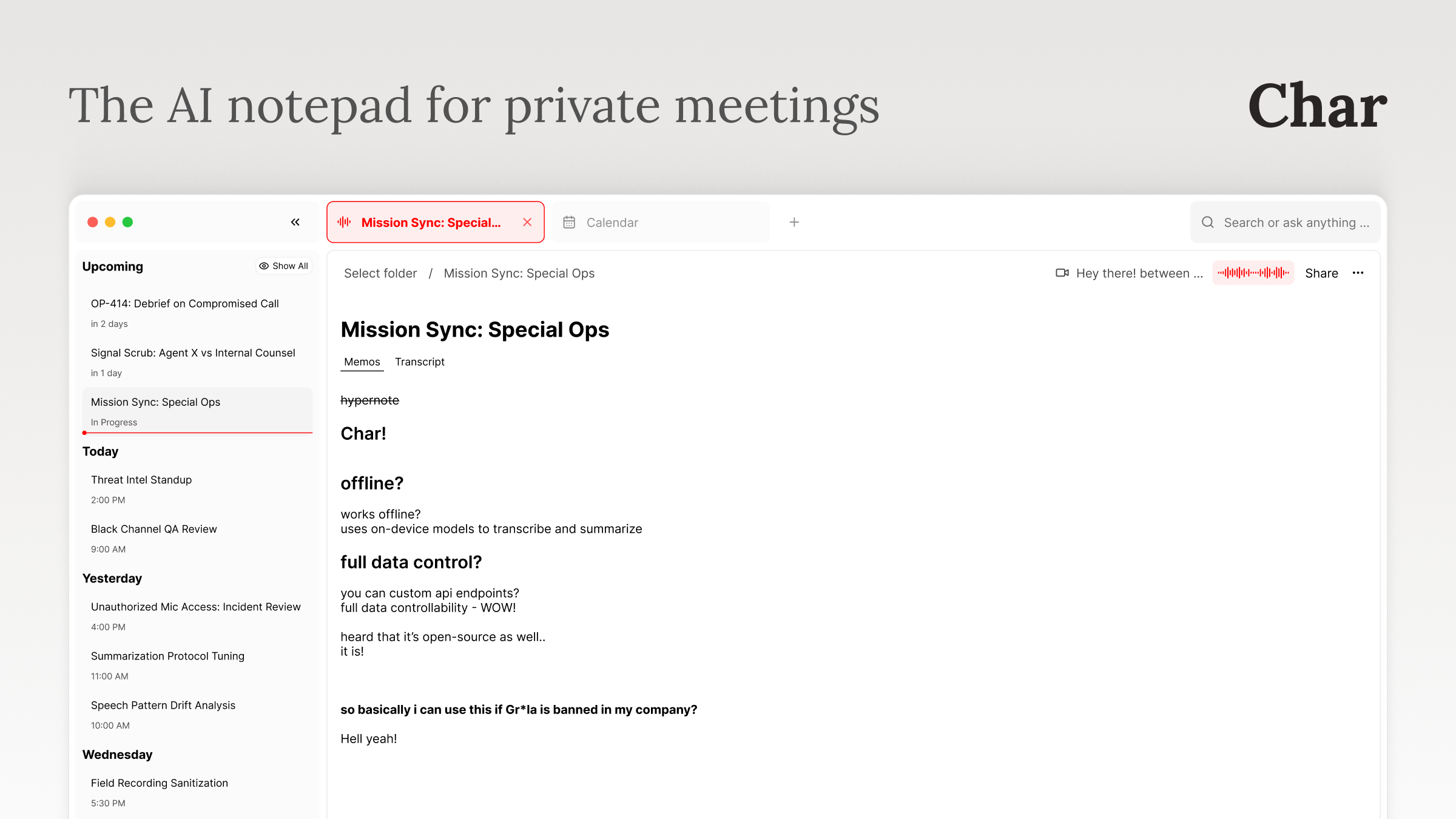
Task: Open a new tab with plus icon
Action: click(794, 222)
